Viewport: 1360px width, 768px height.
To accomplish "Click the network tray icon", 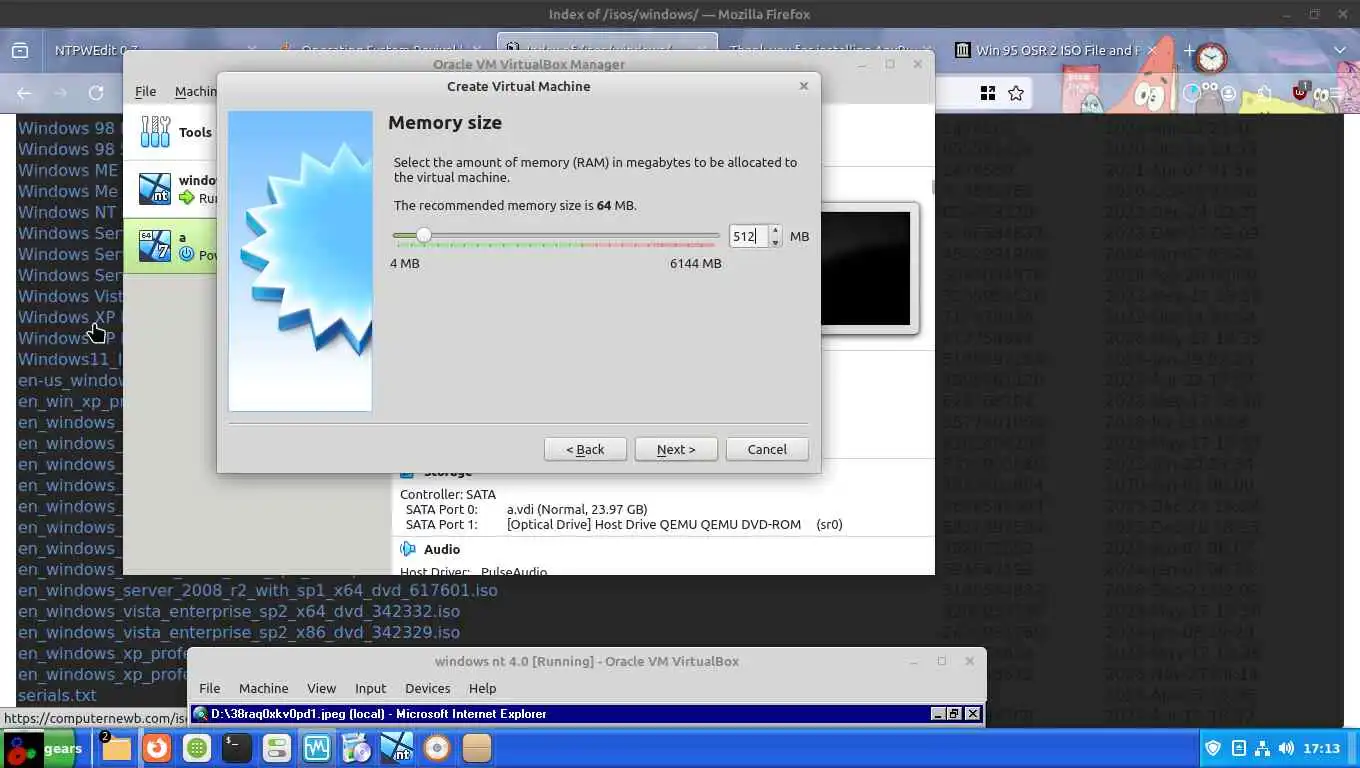I will point(1262,748).
